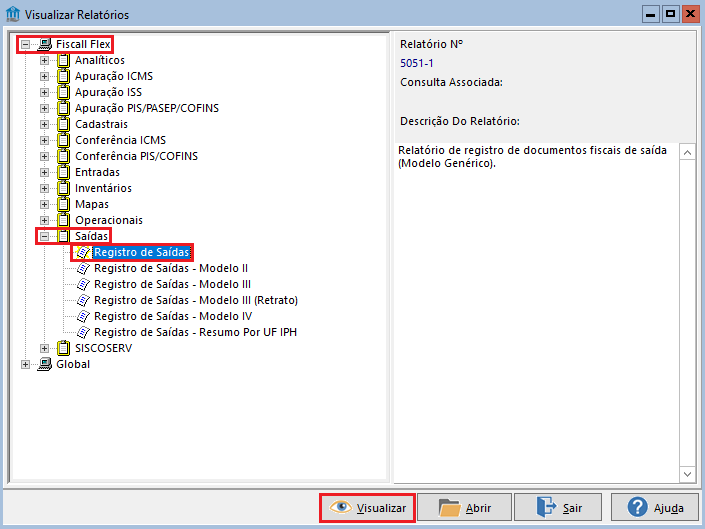Viewport: 705px width, 529px height.
Task: Click the Modelo III report icon
Action: pos(83,285)
